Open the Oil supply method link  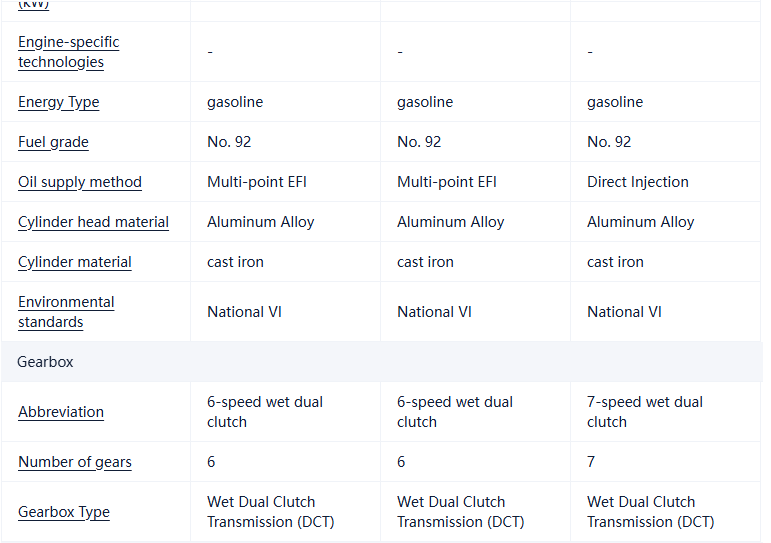coord(80,182)
